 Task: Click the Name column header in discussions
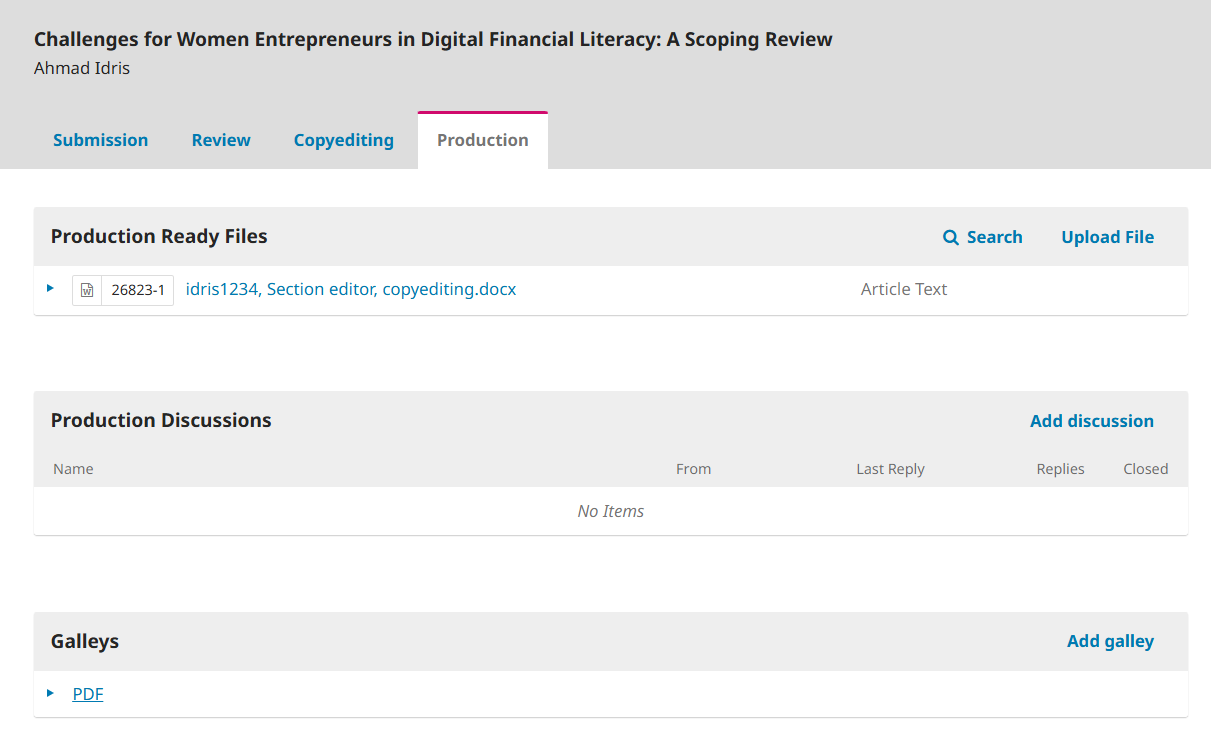[x=73, y=469]
